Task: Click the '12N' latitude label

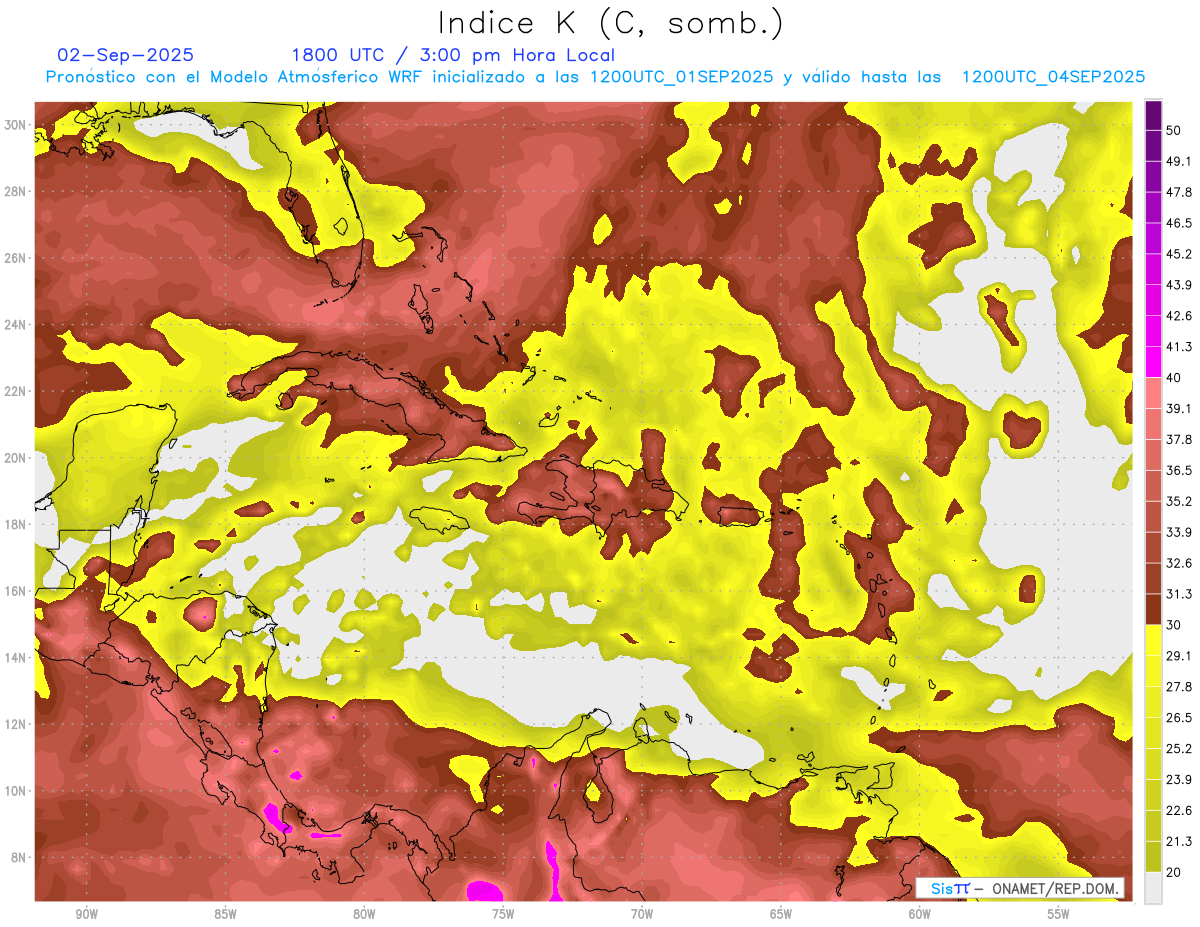Action: point(14,724)
